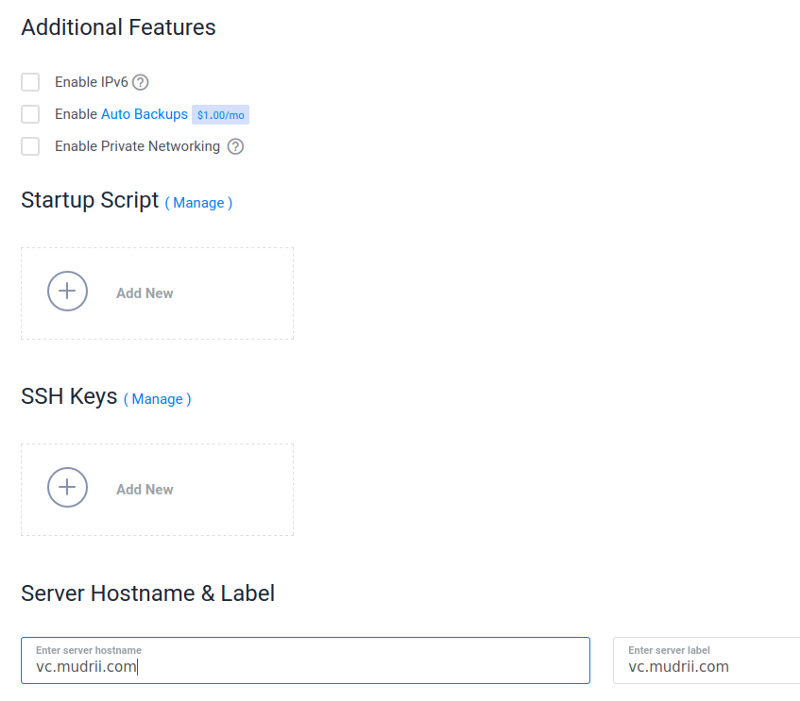The width and height of the screenshot is (800, 701).
Task: Click the Additional Features heading
Action: tap(118, 27)
